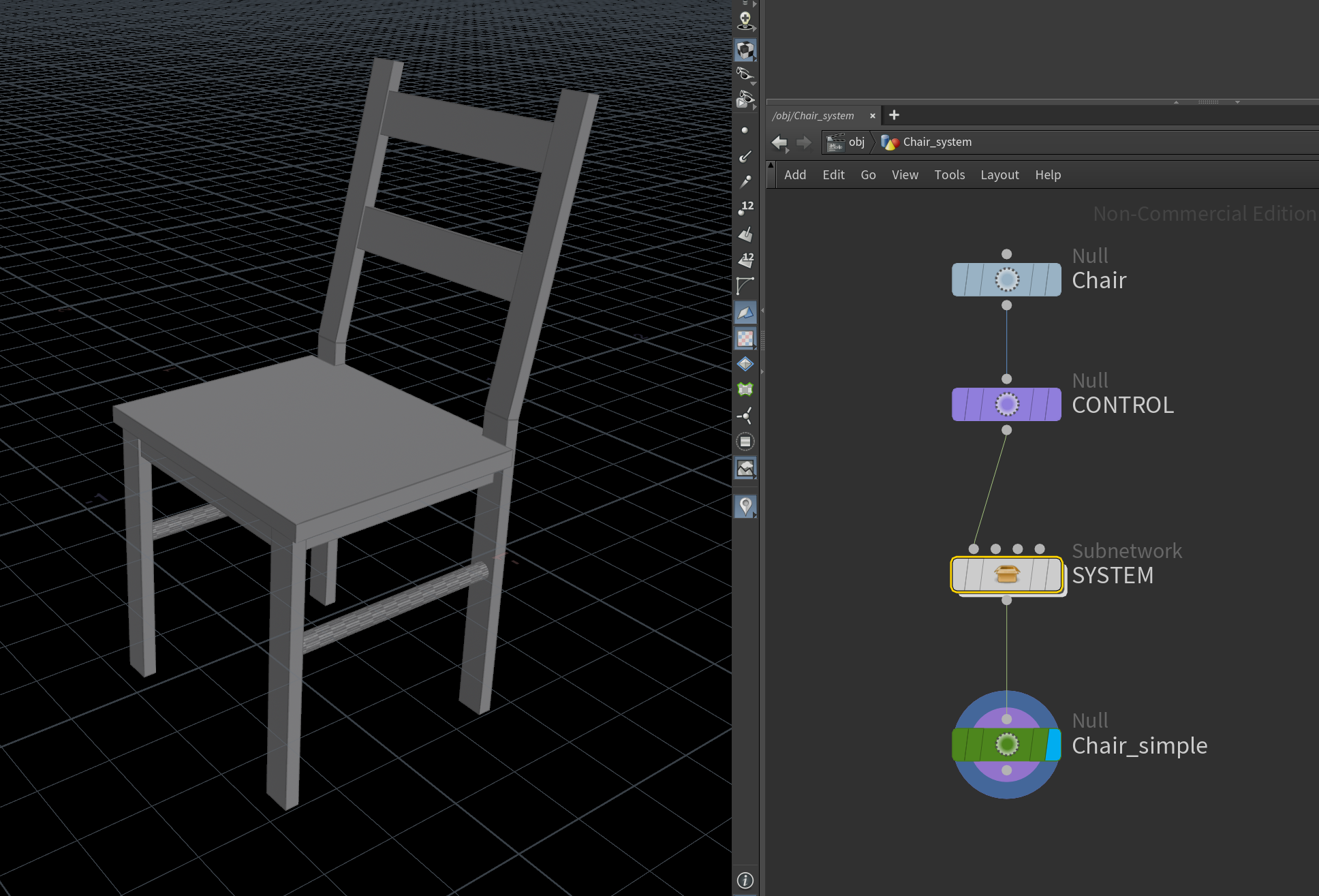Click the upper splitter collapse arrow

click(x=762, y=311)
